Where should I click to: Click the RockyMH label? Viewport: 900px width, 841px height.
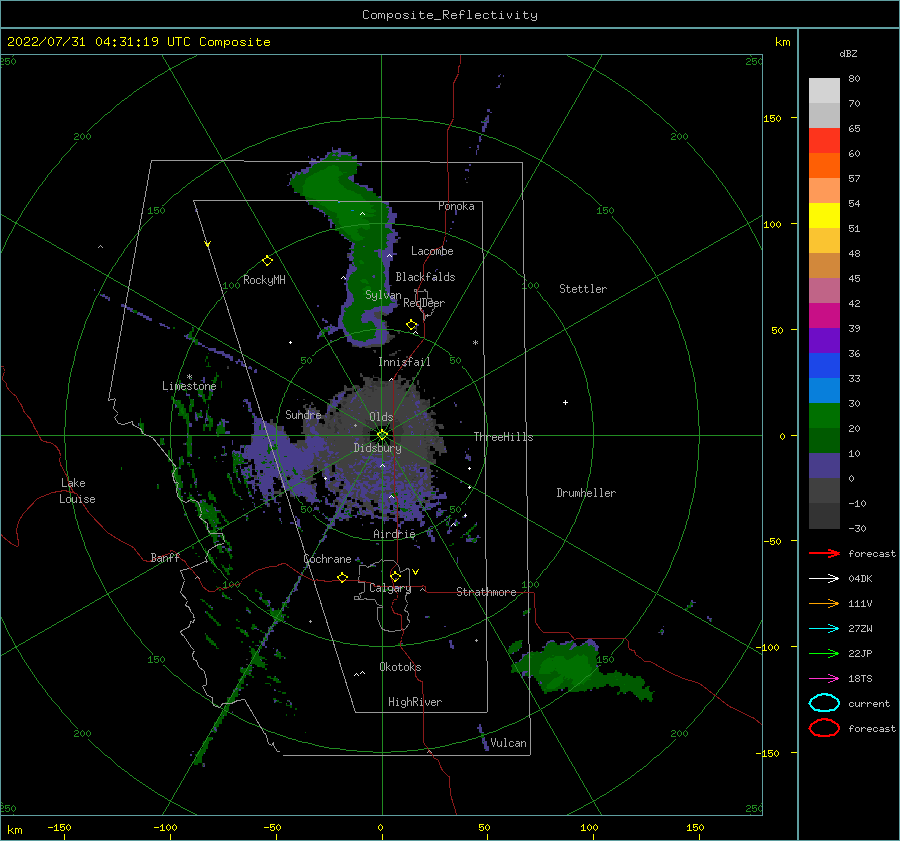[x=264, y=280]
